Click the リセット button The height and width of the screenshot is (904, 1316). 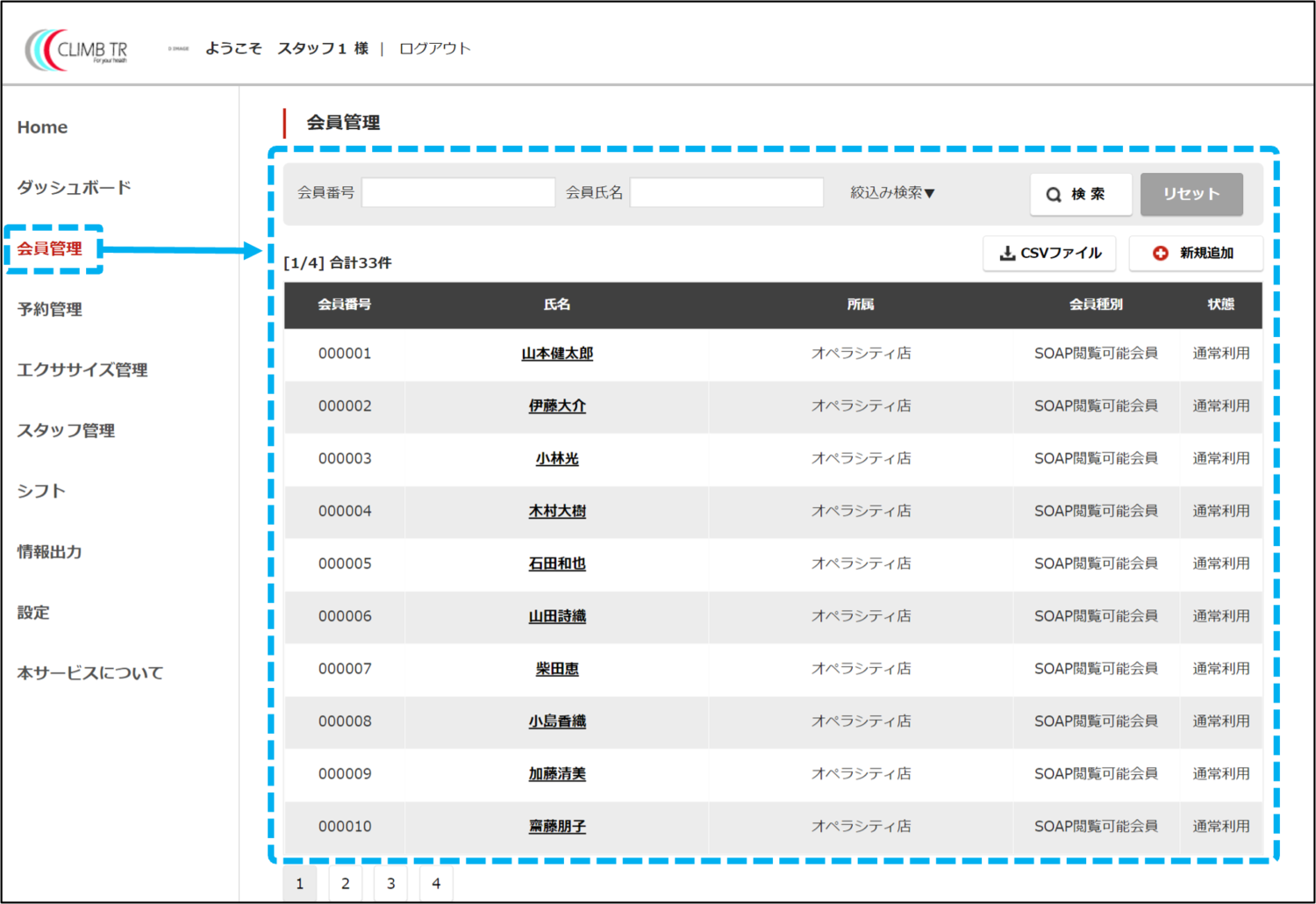click(x=1191, y=194)
